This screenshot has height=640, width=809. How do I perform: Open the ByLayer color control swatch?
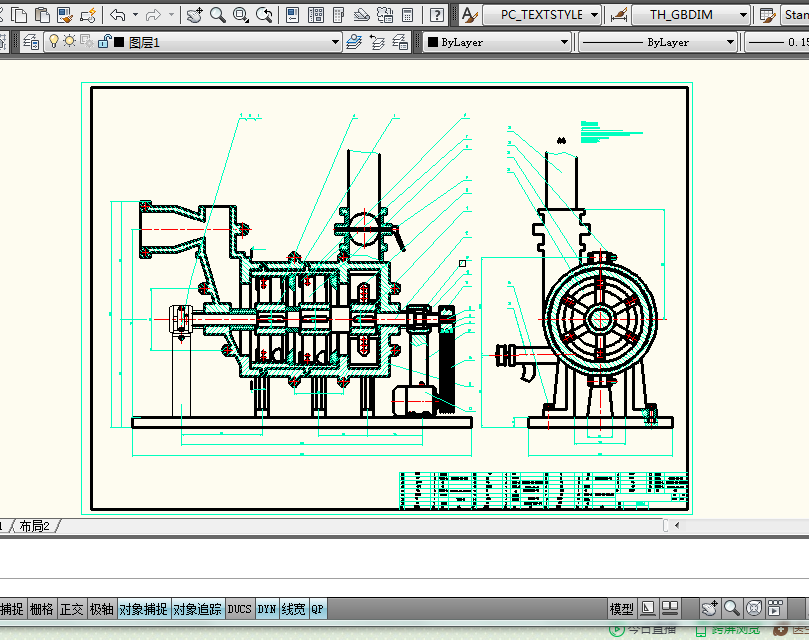[432, 42]
